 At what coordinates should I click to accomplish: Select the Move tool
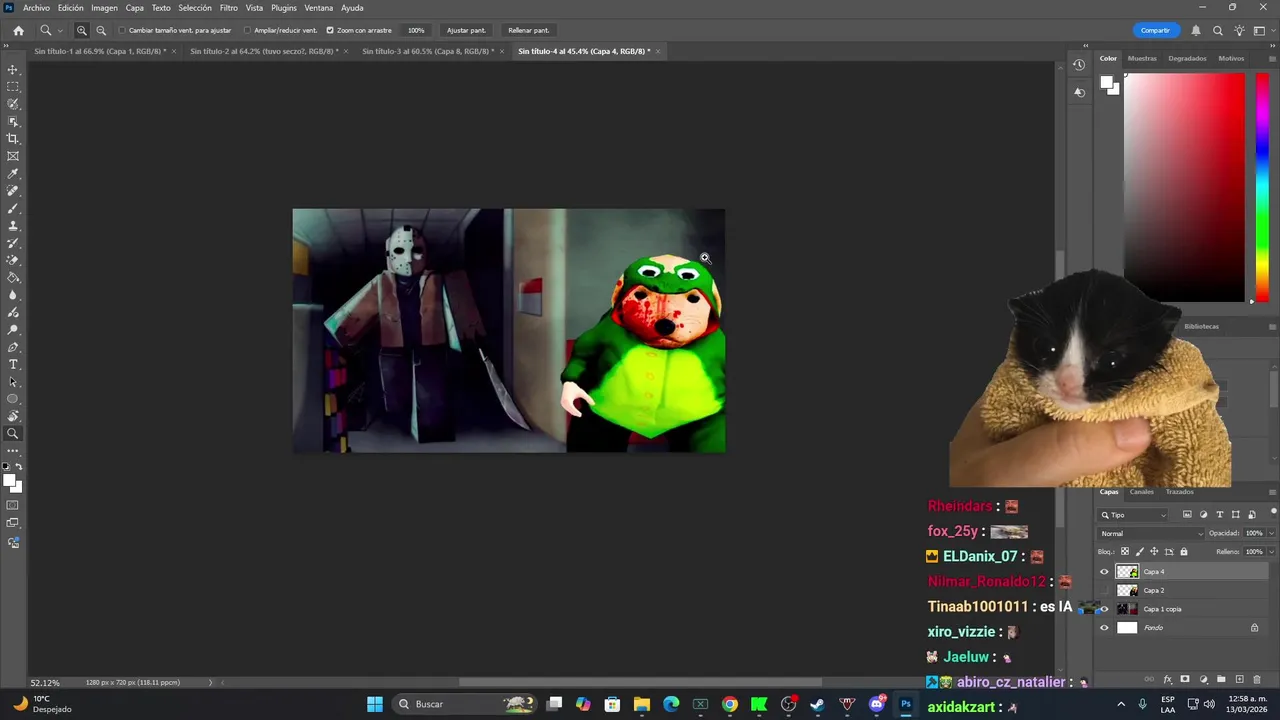[13, 70]
